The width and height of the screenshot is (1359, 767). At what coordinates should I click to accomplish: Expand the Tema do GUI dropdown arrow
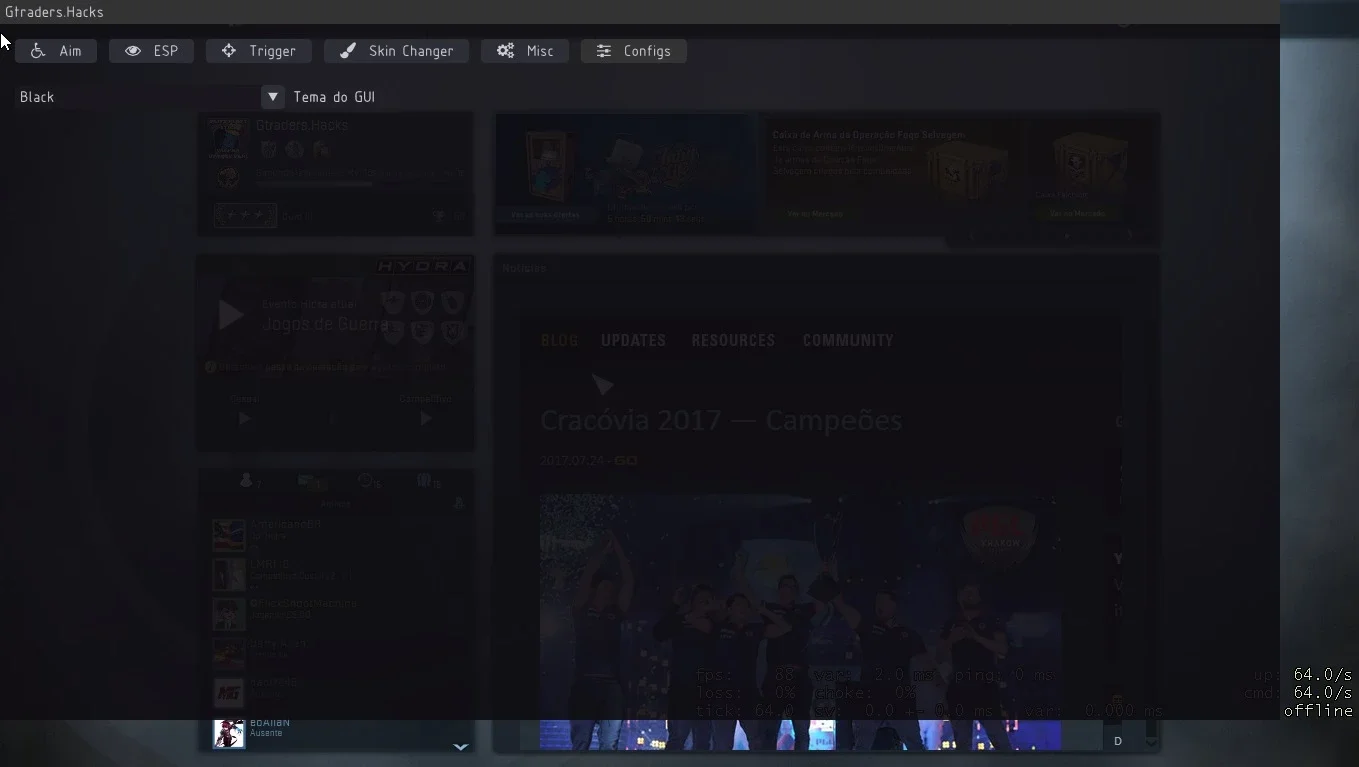(273, 97)
